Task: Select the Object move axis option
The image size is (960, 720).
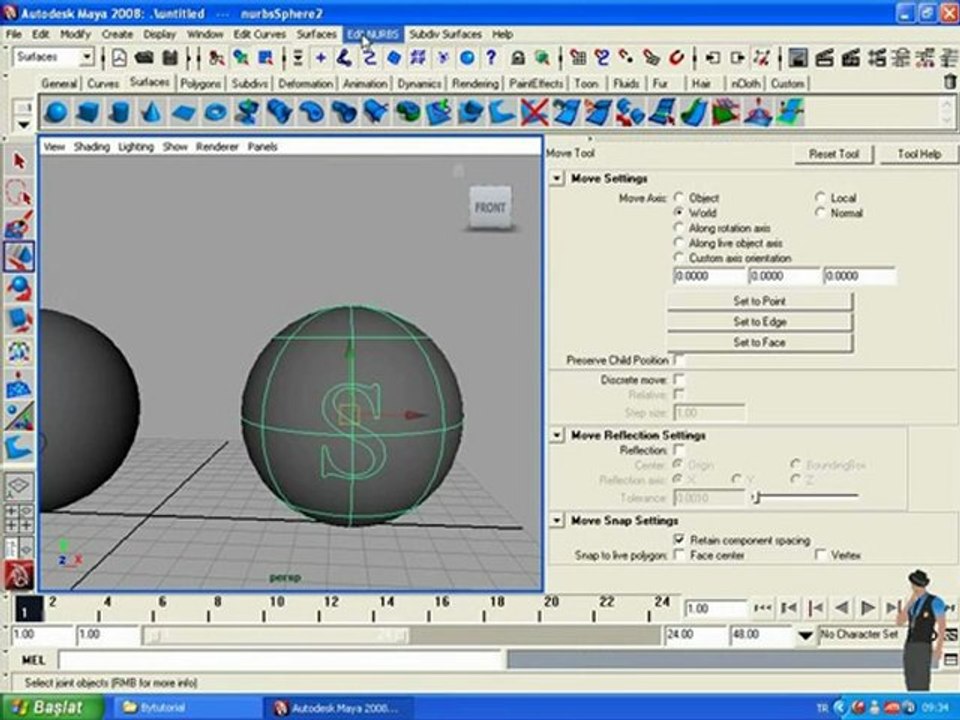Action: pos(680,198)
